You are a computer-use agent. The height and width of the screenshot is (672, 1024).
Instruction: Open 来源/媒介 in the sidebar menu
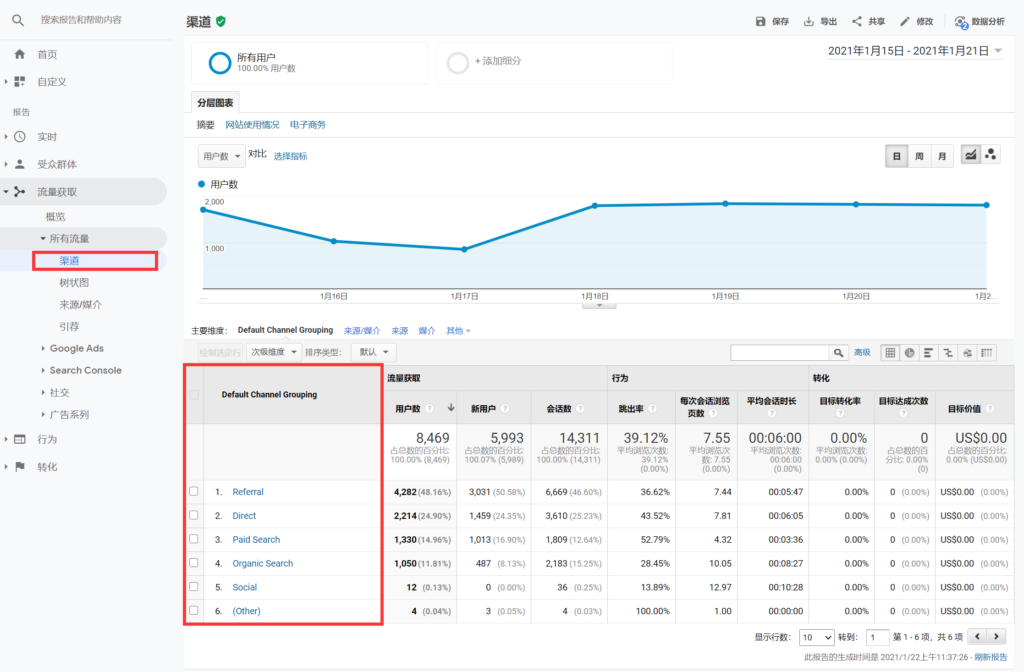pos(80,304)
